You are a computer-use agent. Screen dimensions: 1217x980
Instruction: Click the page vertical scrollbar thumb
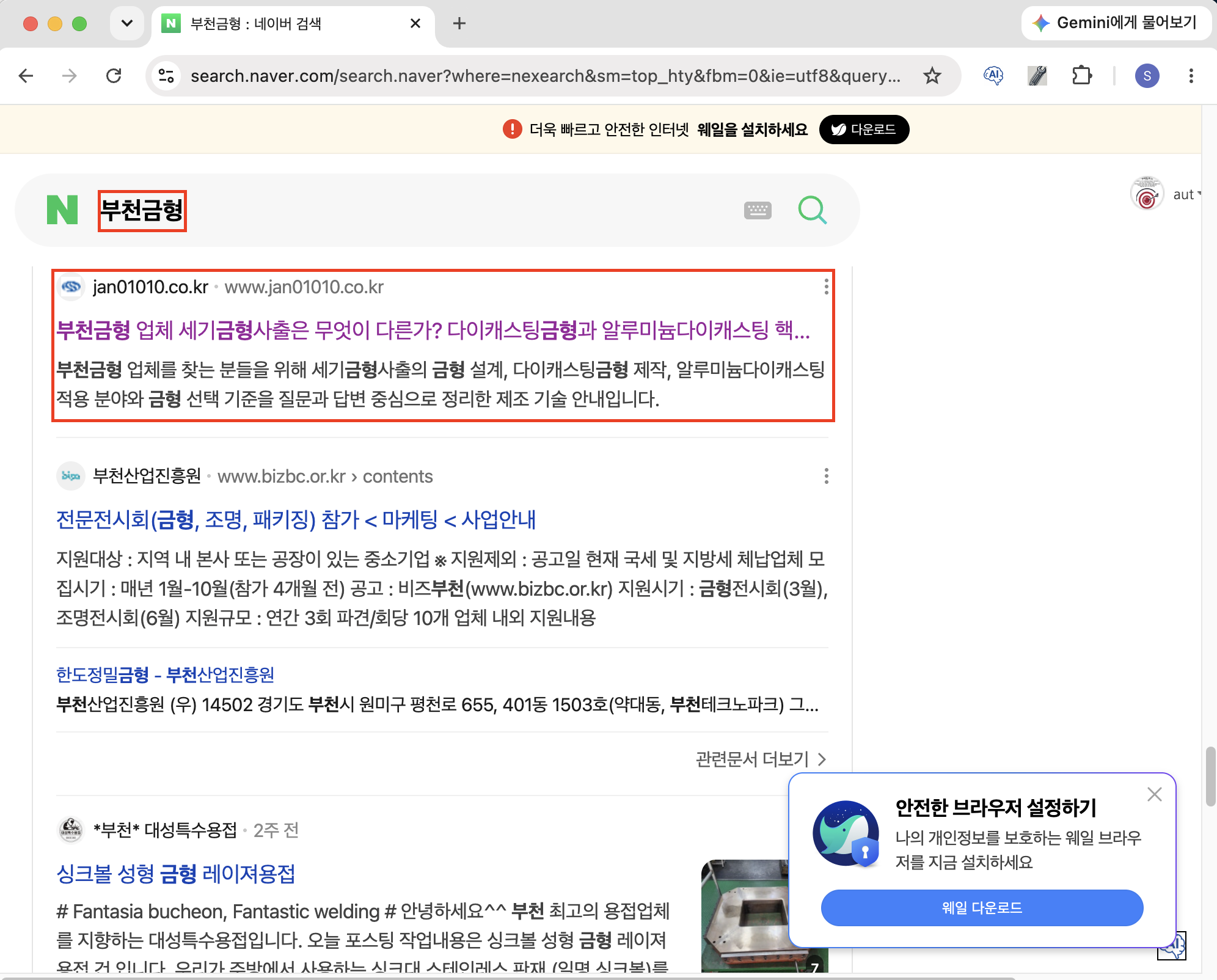(x=1210, y=776)
